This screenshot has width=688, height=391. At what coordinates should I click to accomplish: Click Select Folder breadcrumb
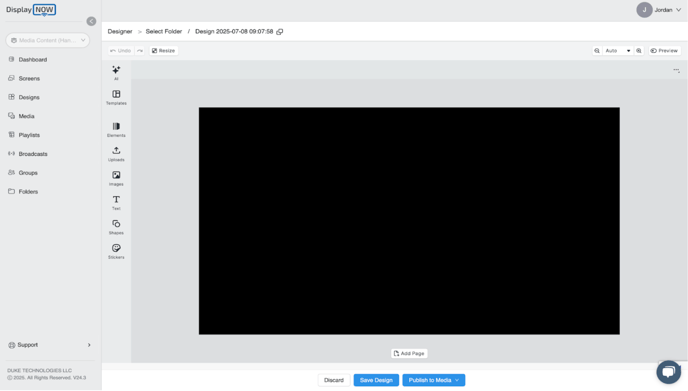pos(164,32)
